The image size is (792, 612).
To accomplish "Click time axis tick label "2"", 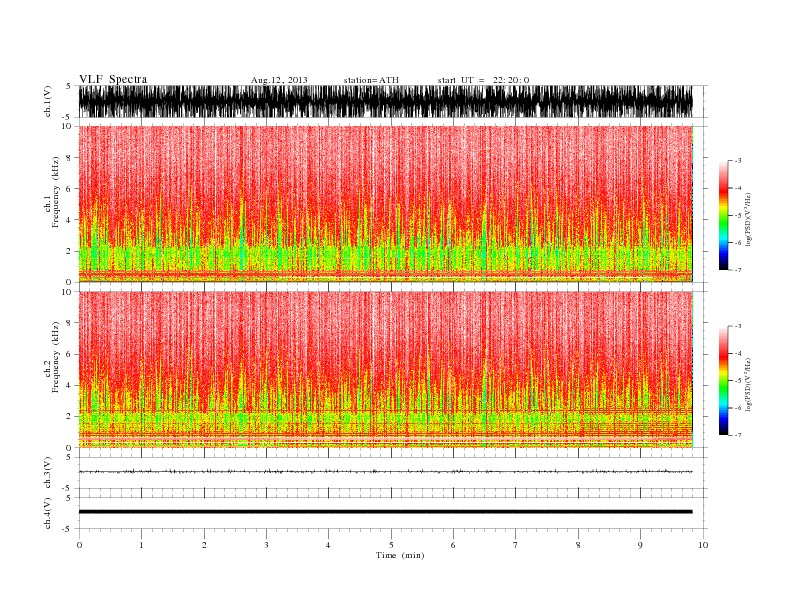I will (x=204, y=545).
